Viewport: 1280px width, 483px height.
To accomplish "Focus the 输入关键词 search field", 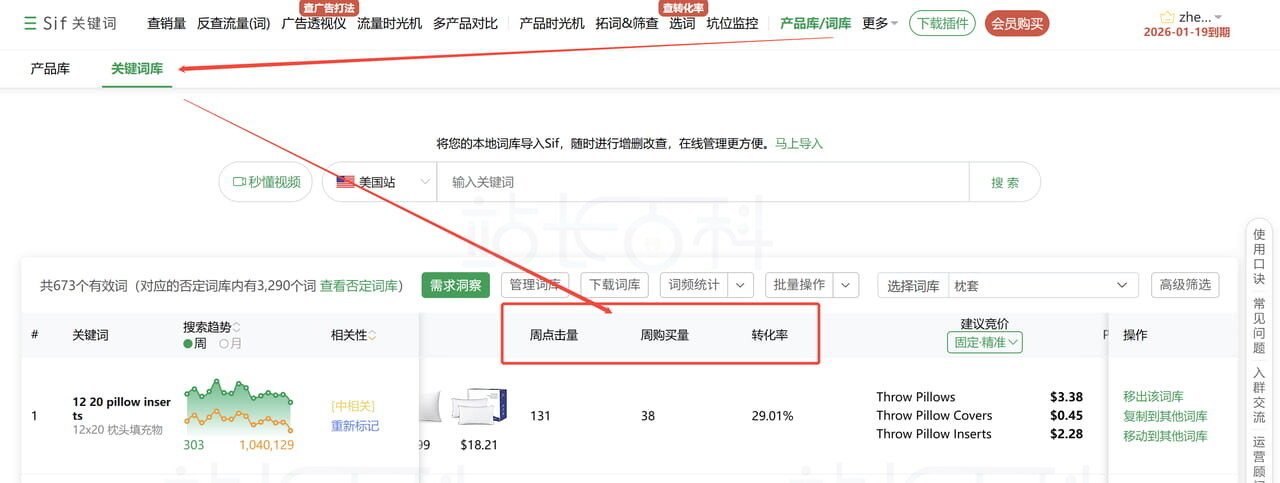I will click(702, 182).
